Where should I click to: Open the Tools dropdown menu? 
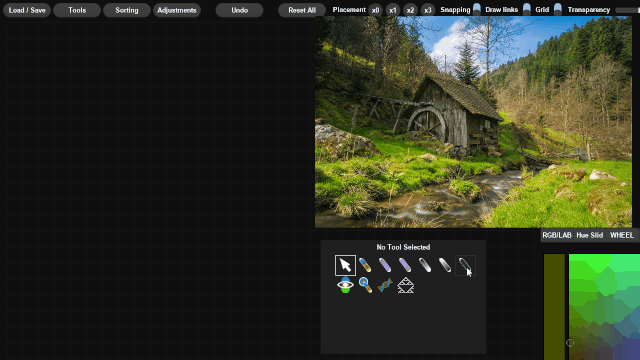pos(77,10)
